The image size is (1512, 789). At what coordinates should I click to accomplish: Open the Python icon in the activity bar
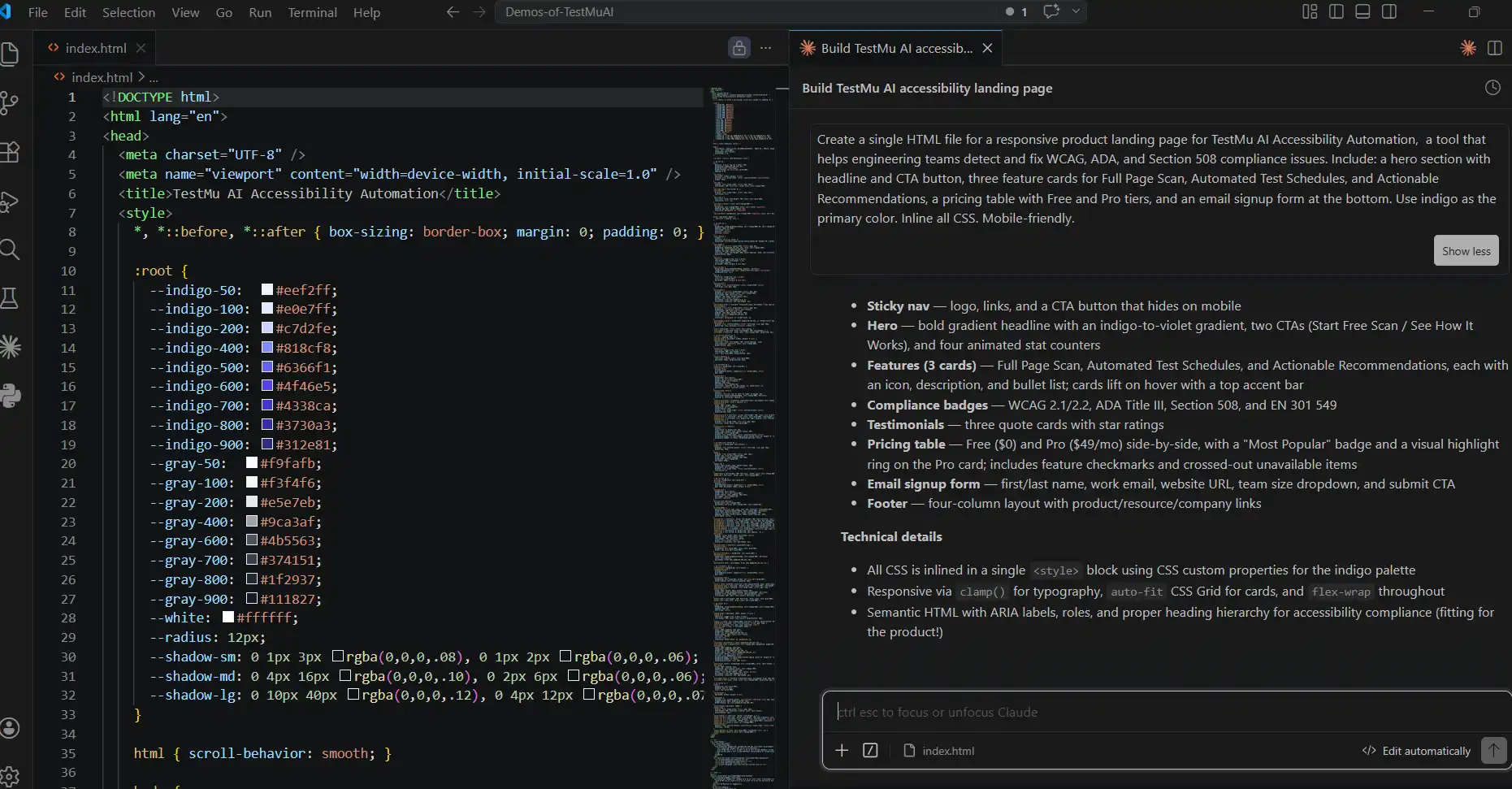[10, 396]
